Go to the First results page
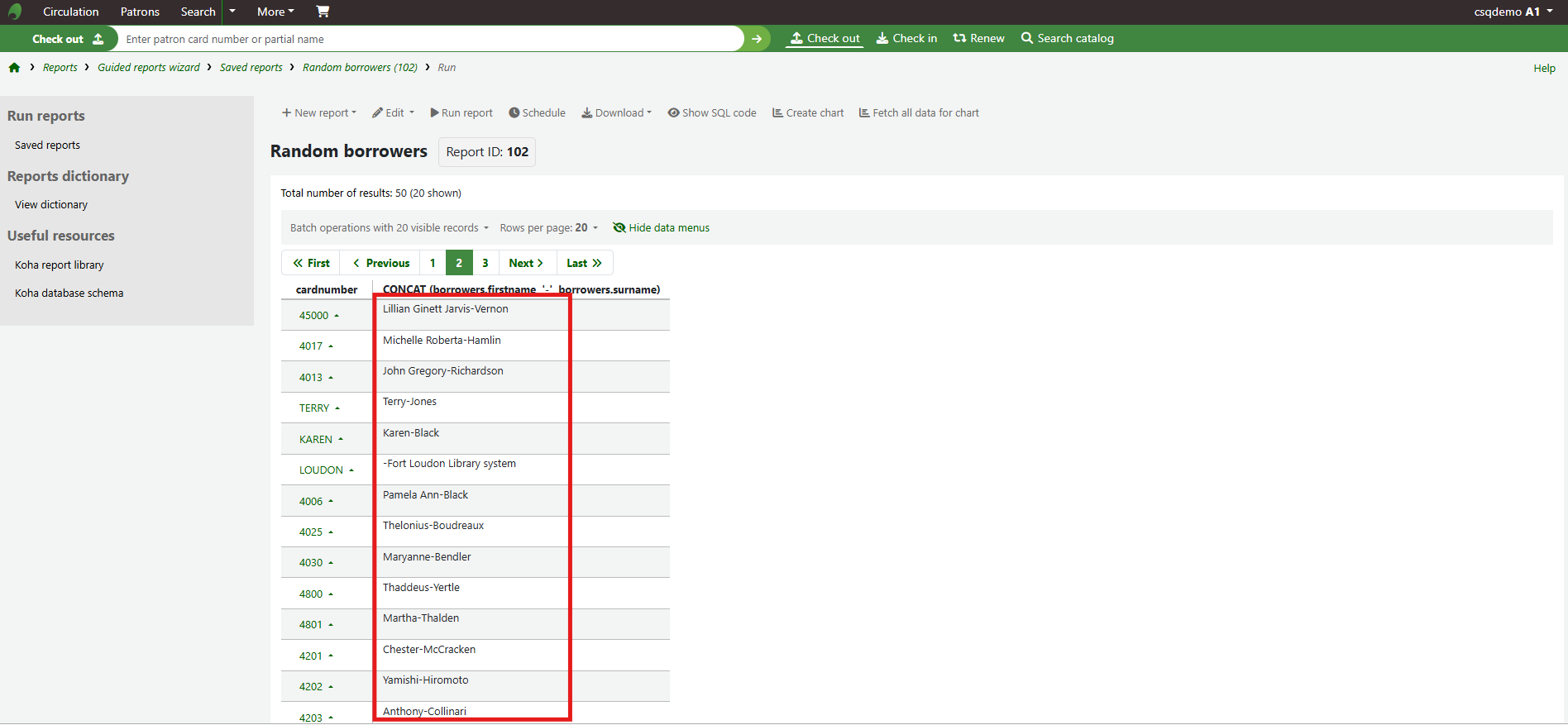 coord(311,263)
